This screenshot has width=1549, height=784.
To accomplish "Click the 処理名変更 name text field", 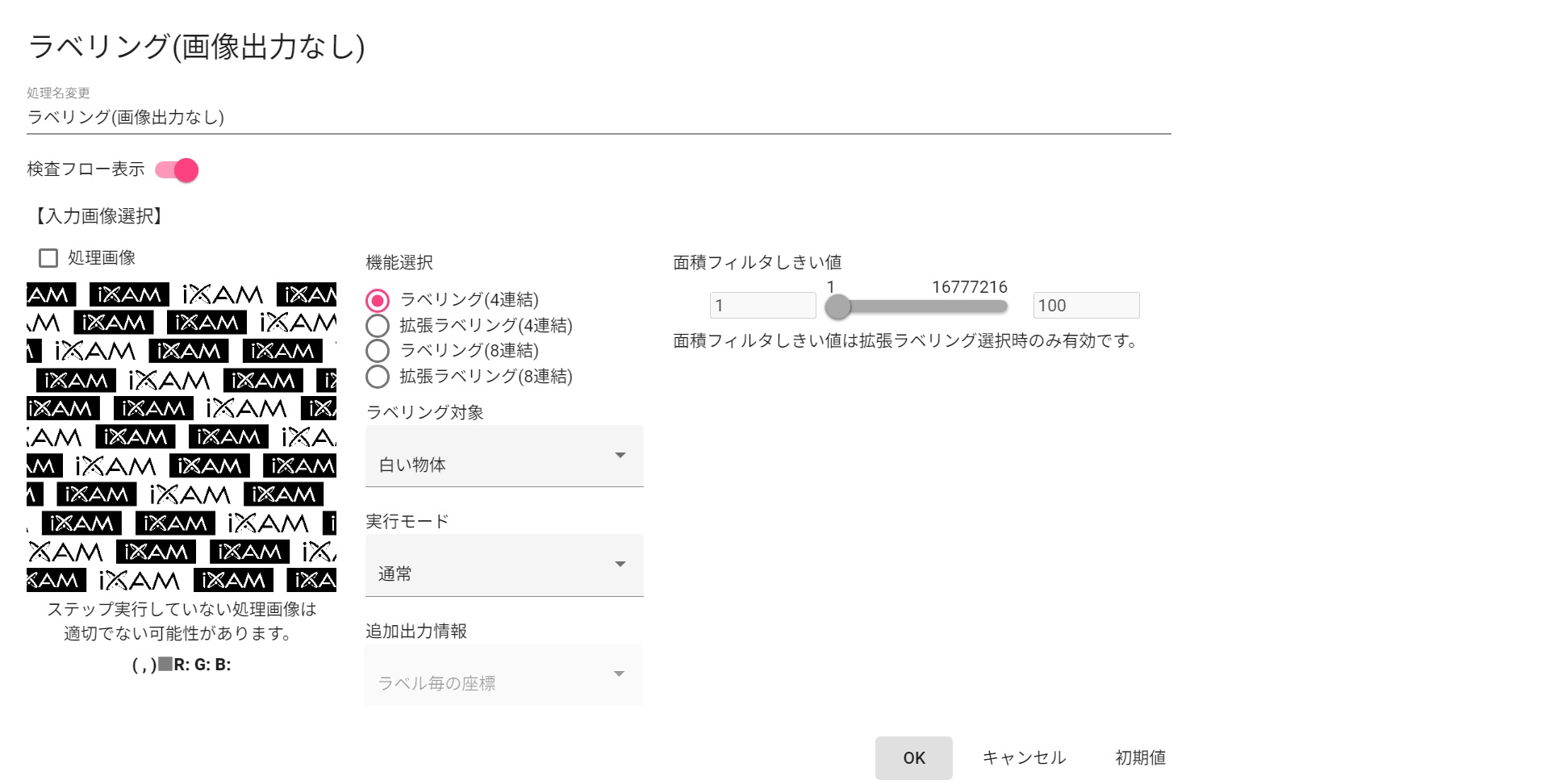I will tap(597, 118).
